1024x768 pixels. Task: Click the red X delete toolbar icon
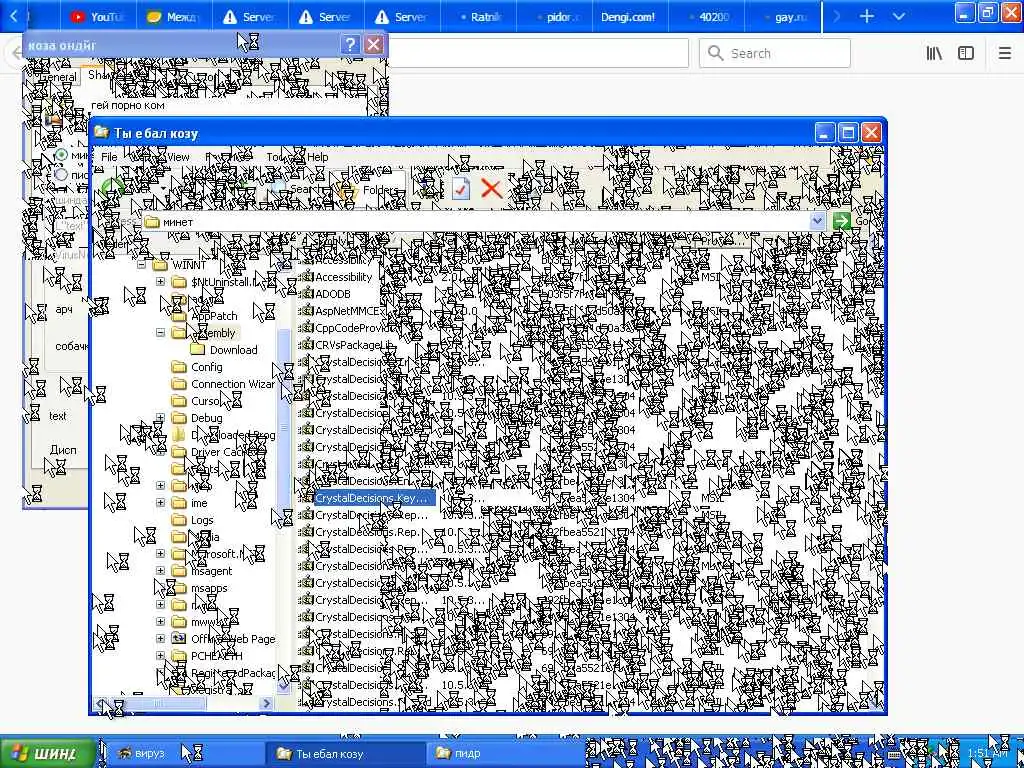pos(491,189)
